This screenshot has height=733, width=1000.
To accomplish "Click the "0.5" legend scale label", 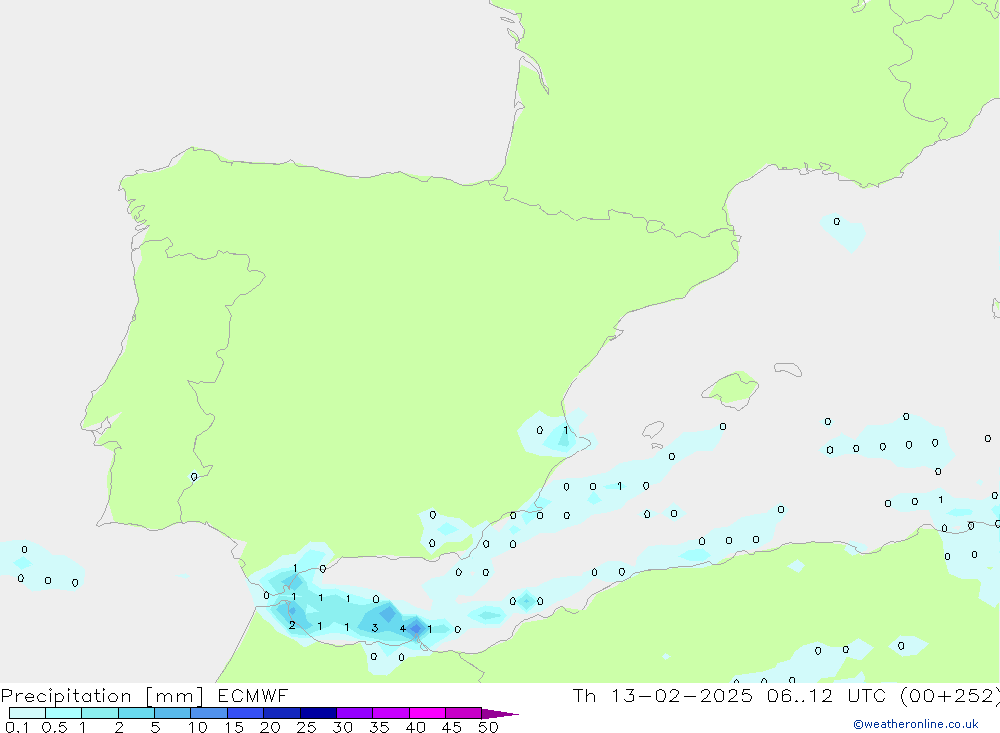I will pos(54,727).
